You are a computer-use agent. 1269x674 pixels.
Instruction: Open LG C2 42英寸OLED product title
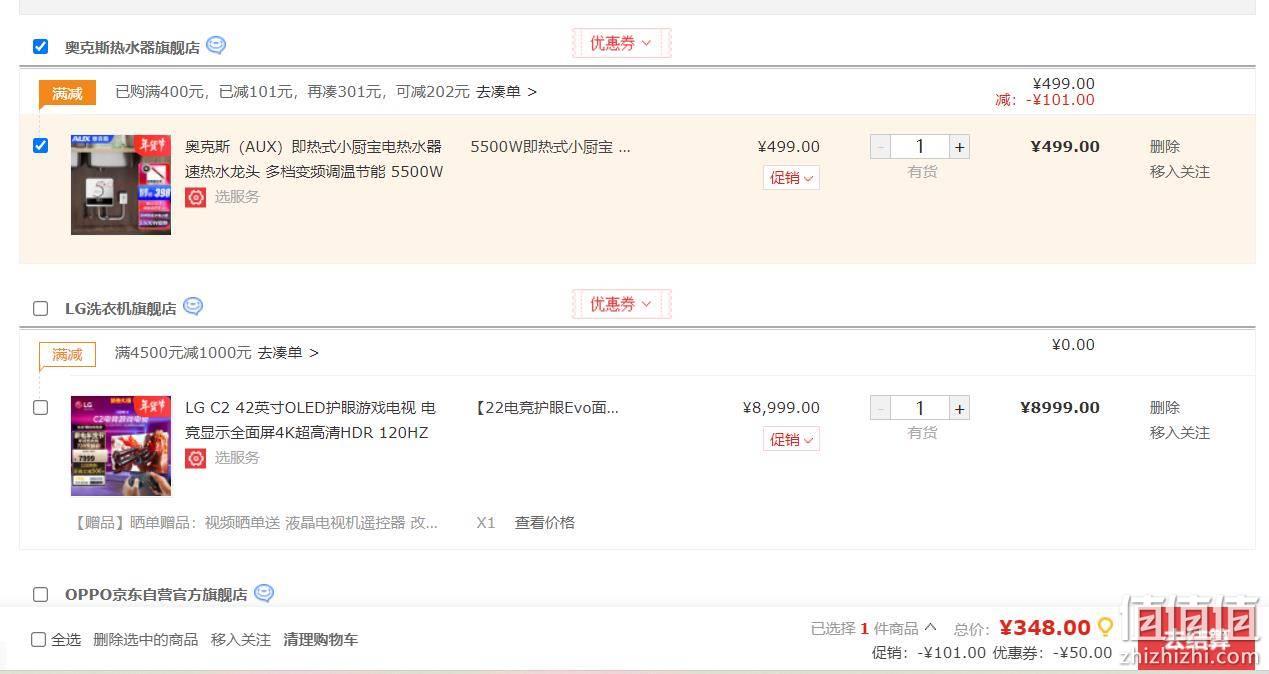(311, 420)
